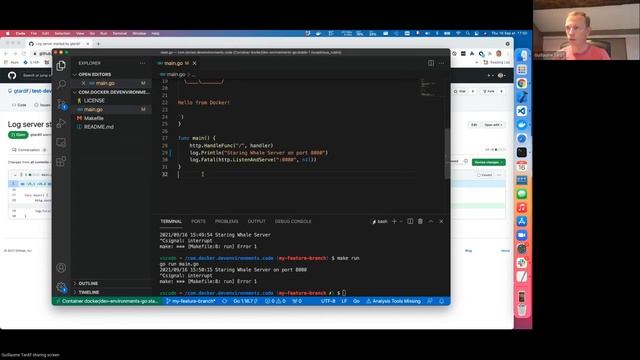The image size is (640, 360).
Task: Switch to the Ports tab
Action: pos(198,221)
